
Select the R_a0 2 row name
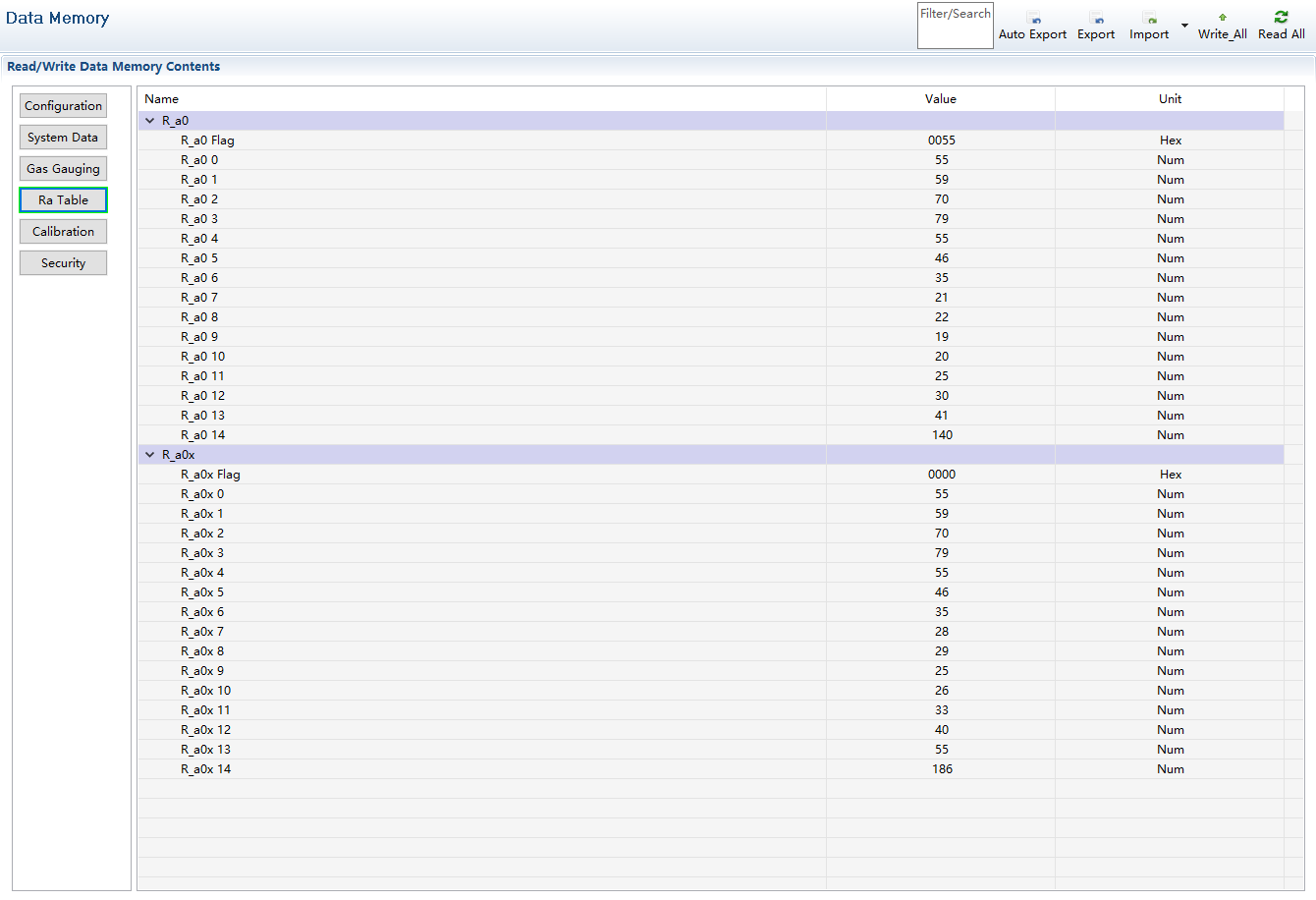pyautogui.click(x=199, y=199)
